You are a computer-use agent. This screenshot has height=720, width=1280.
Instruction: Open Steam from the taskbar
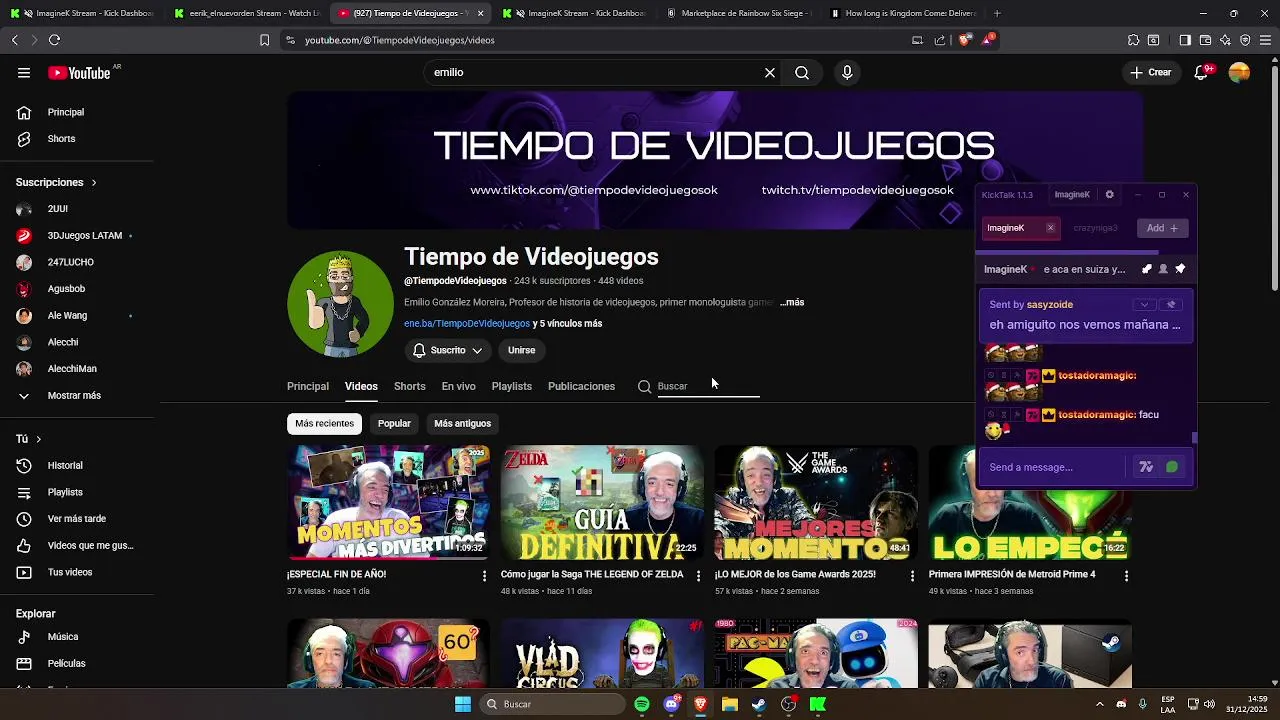[759, 704]
